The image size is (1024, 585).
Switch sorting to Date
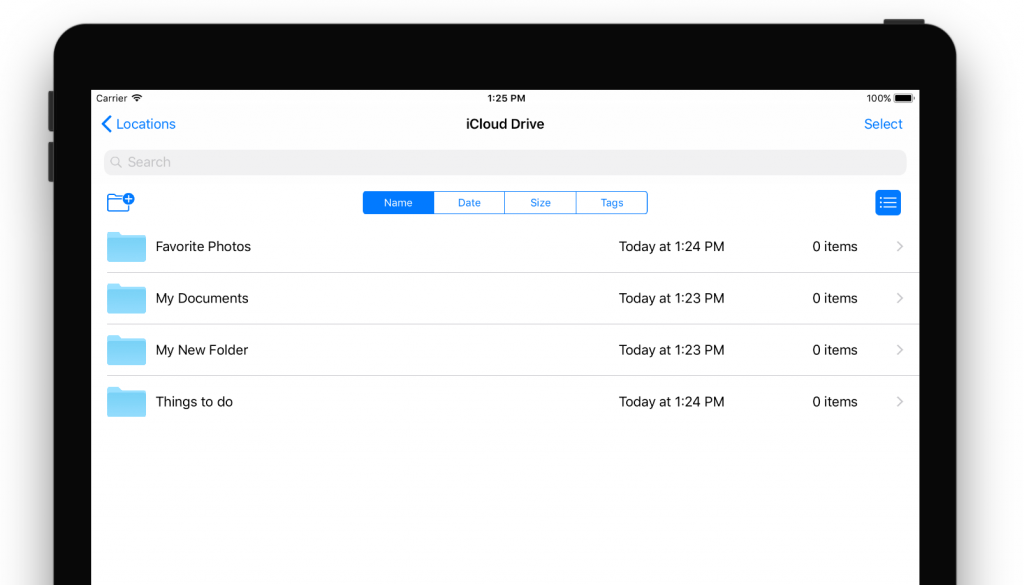(469, 201)
